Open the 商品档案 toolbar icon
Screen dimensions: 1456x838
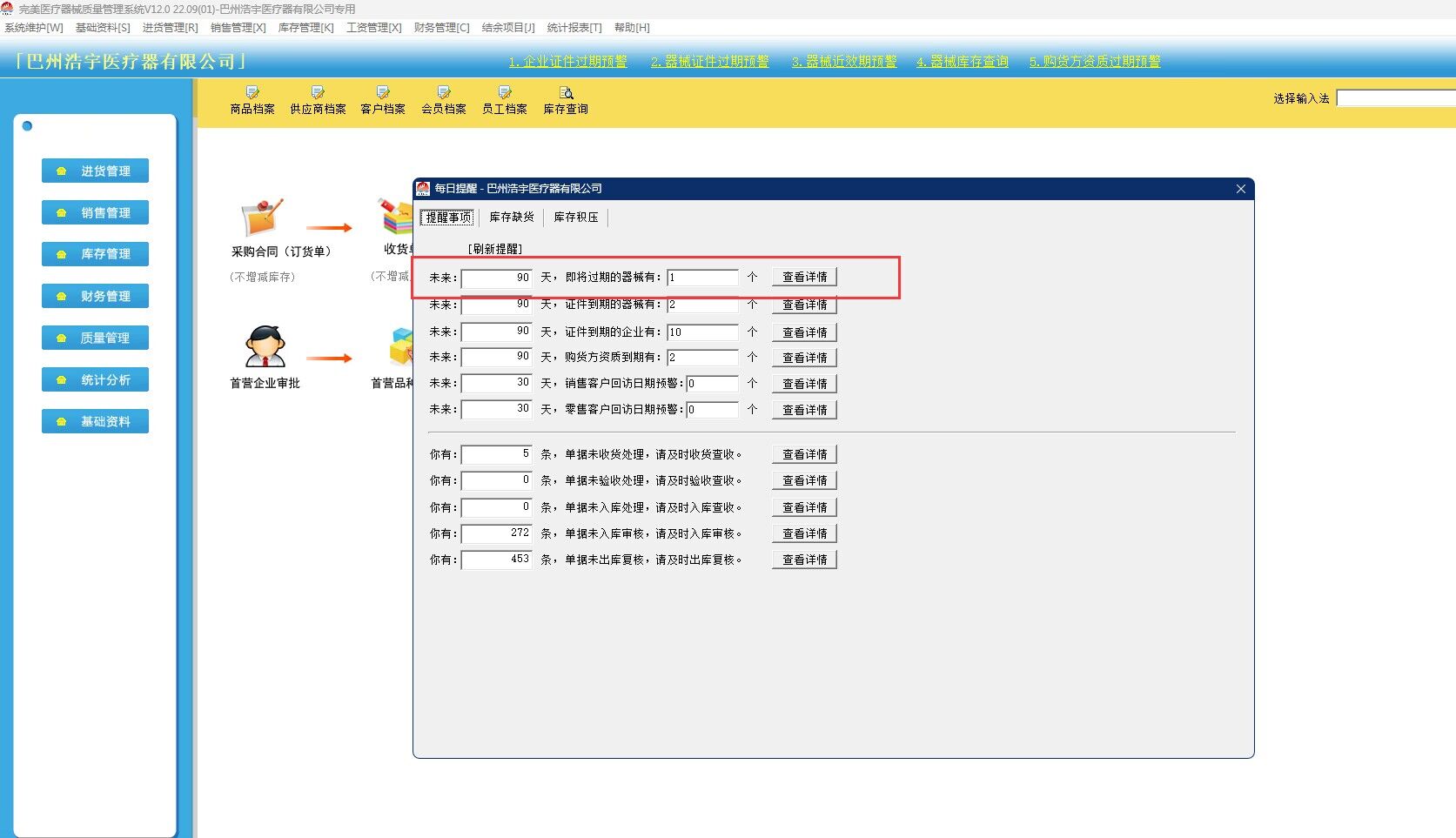tap(252, 93)
